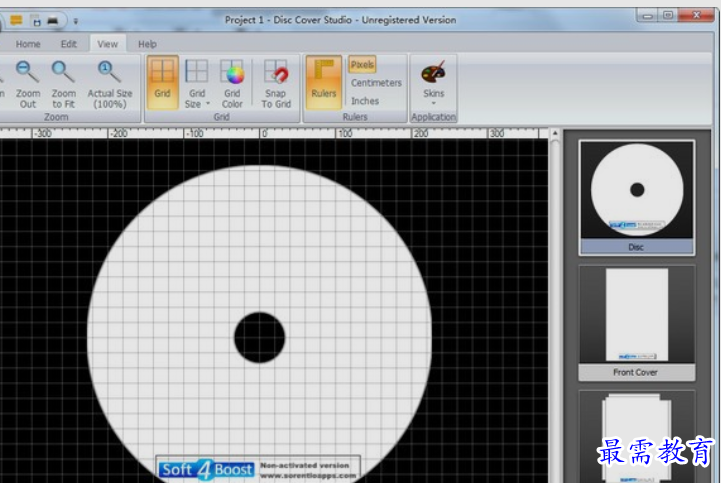
Task: Switch to the Edit tab
Action: [x=69, y=44]
